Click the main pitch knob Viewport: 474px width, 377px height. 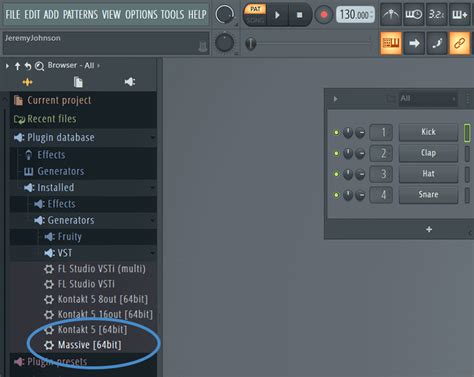pos(224,43)
